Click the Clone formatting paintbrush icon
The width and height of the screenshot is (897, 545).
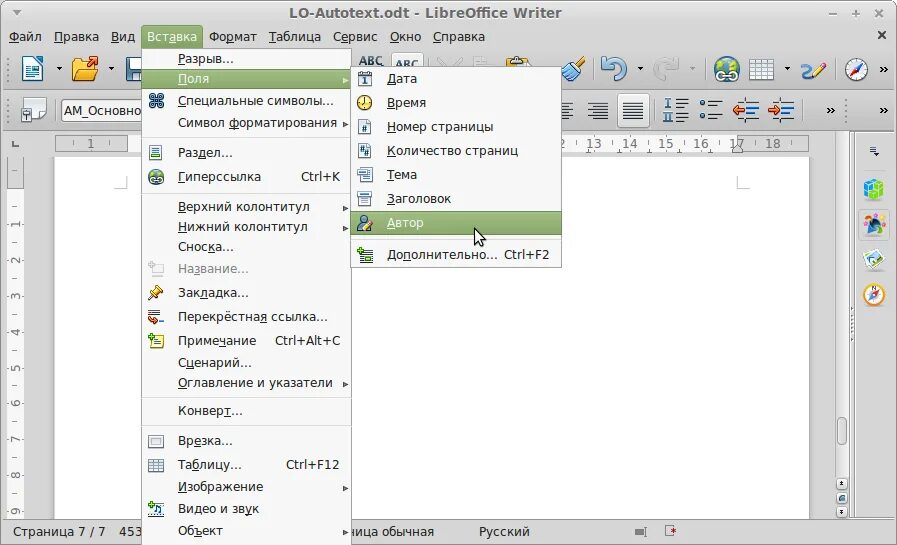point(573,69)
